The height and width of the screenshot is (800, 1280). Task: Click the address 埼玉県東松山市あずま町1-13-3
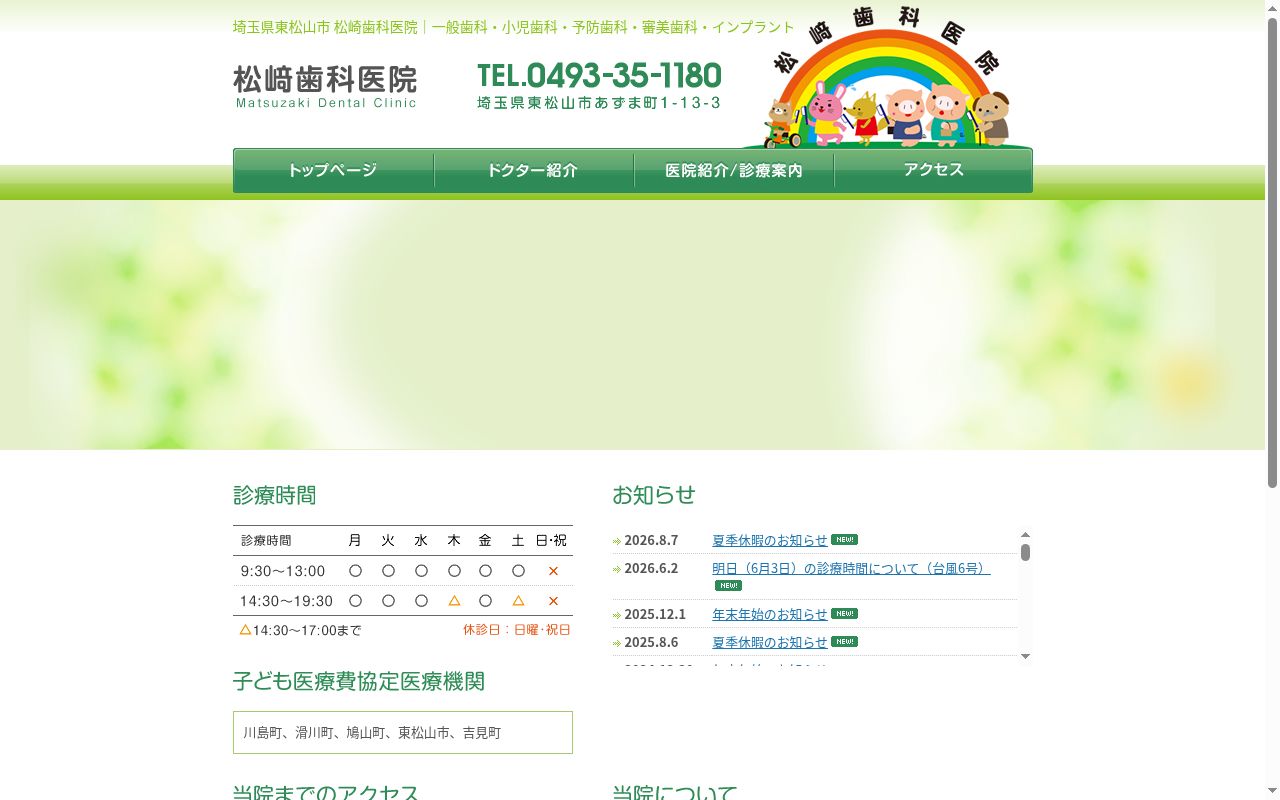point(599,102)
